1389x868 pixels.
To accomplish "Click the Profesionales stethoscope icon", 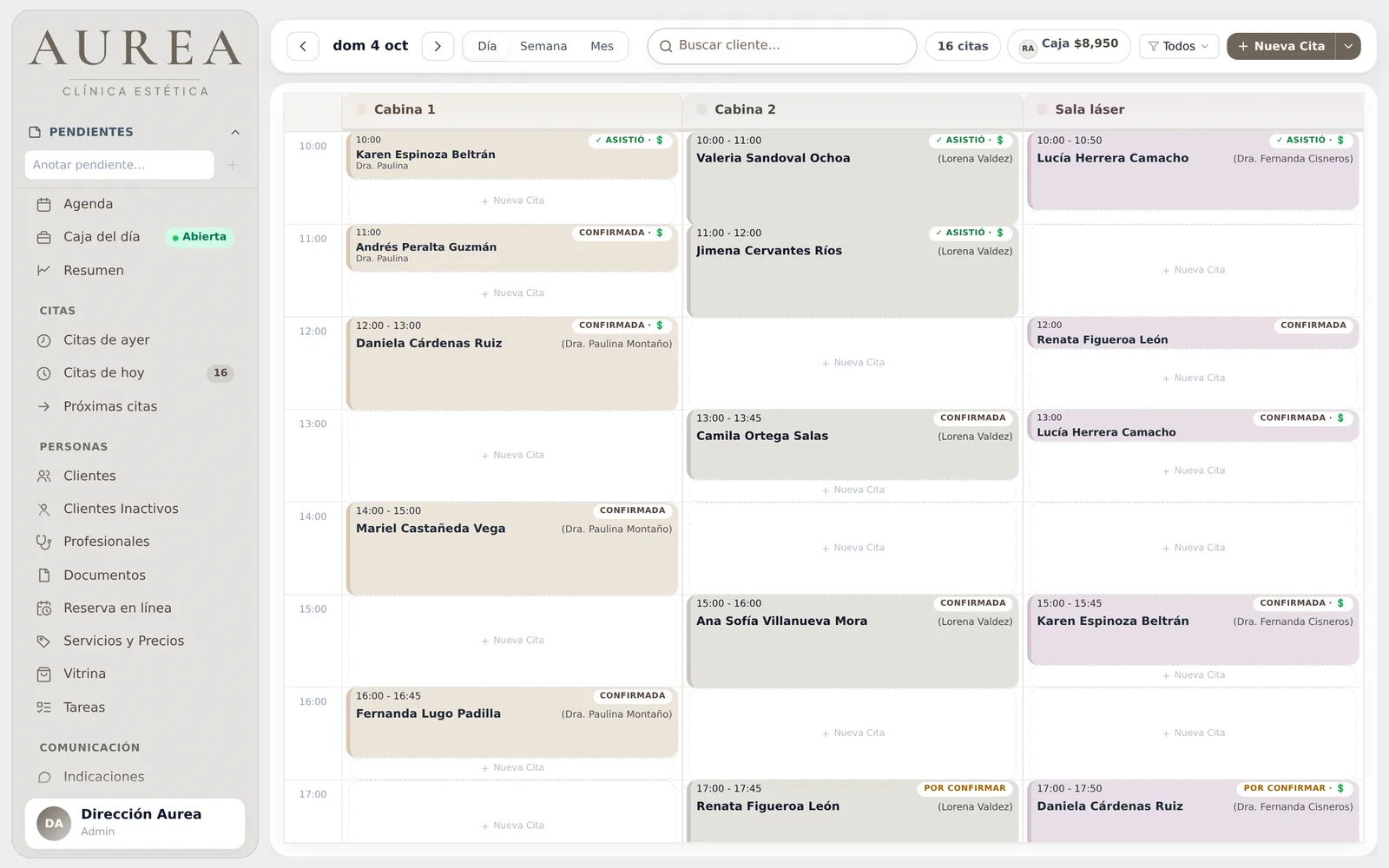I will (x=44, y=542).
